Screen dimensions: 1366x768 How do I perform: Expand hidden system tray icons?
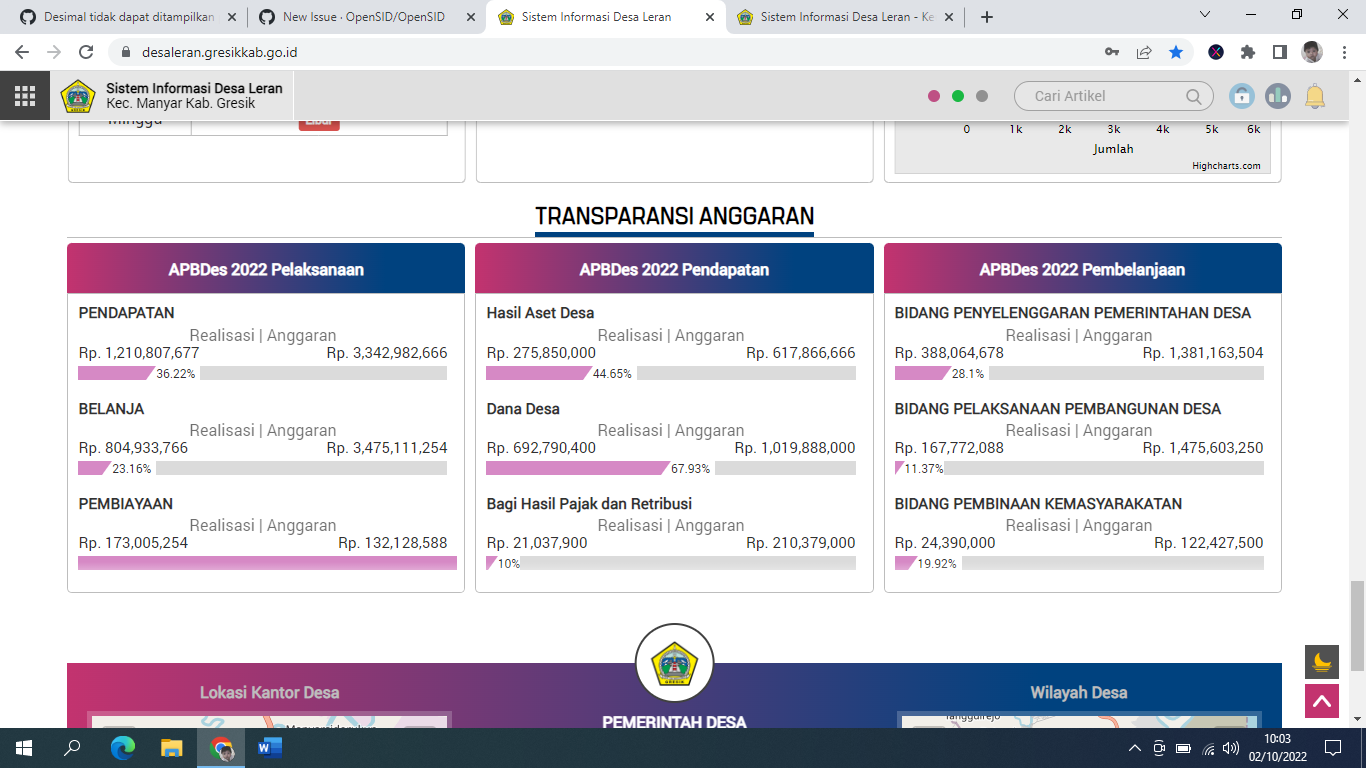pyautogui.click(x=1135, y=747)
